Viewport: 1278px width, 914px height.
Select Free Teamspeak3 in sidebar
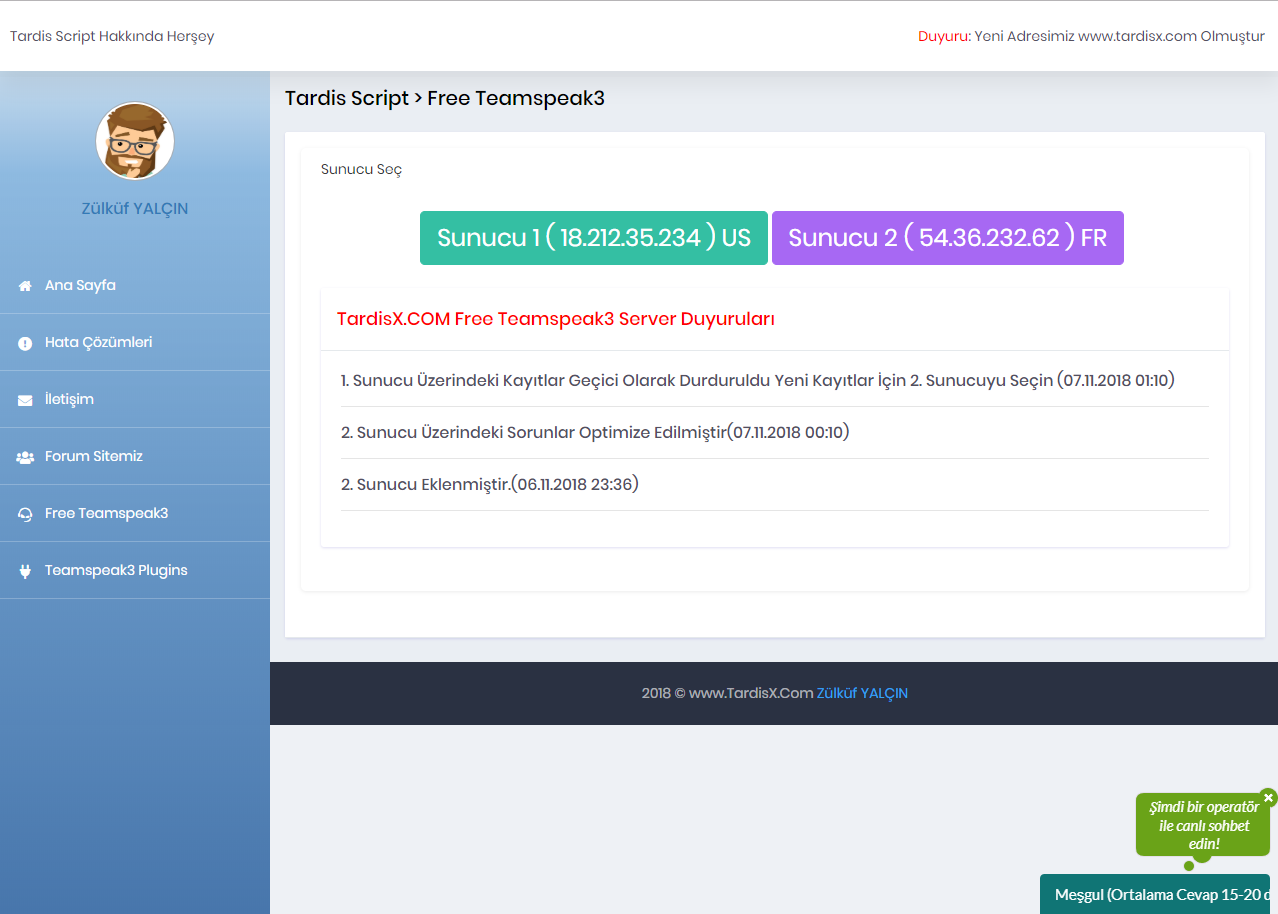(x=135, y=513)
